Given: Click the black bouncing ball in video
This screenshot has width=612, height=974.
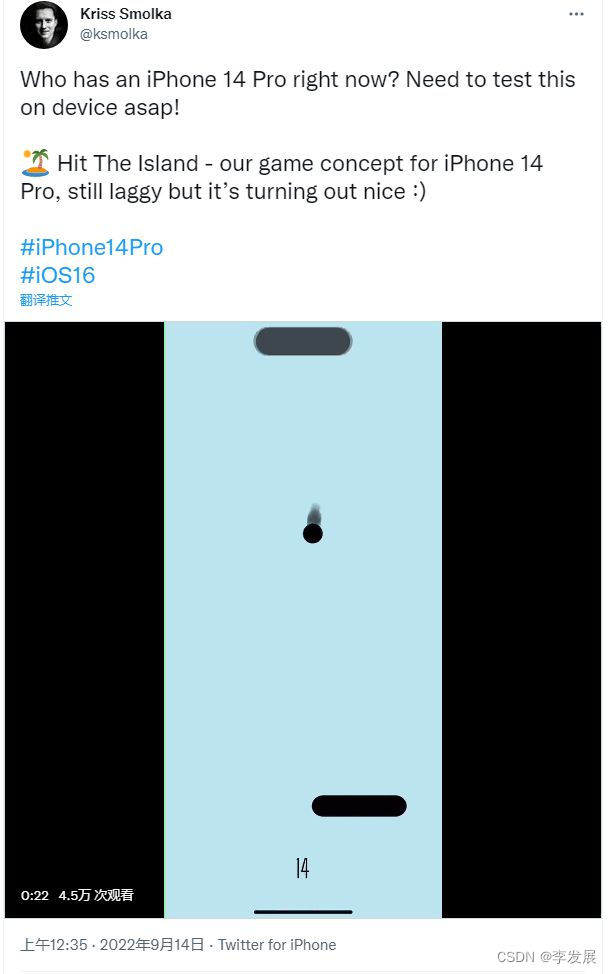Looking at the screenshot, I should [x=313, y=533].
